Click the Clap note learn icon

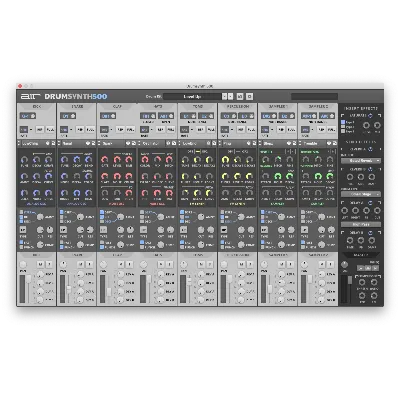[114, 116]
